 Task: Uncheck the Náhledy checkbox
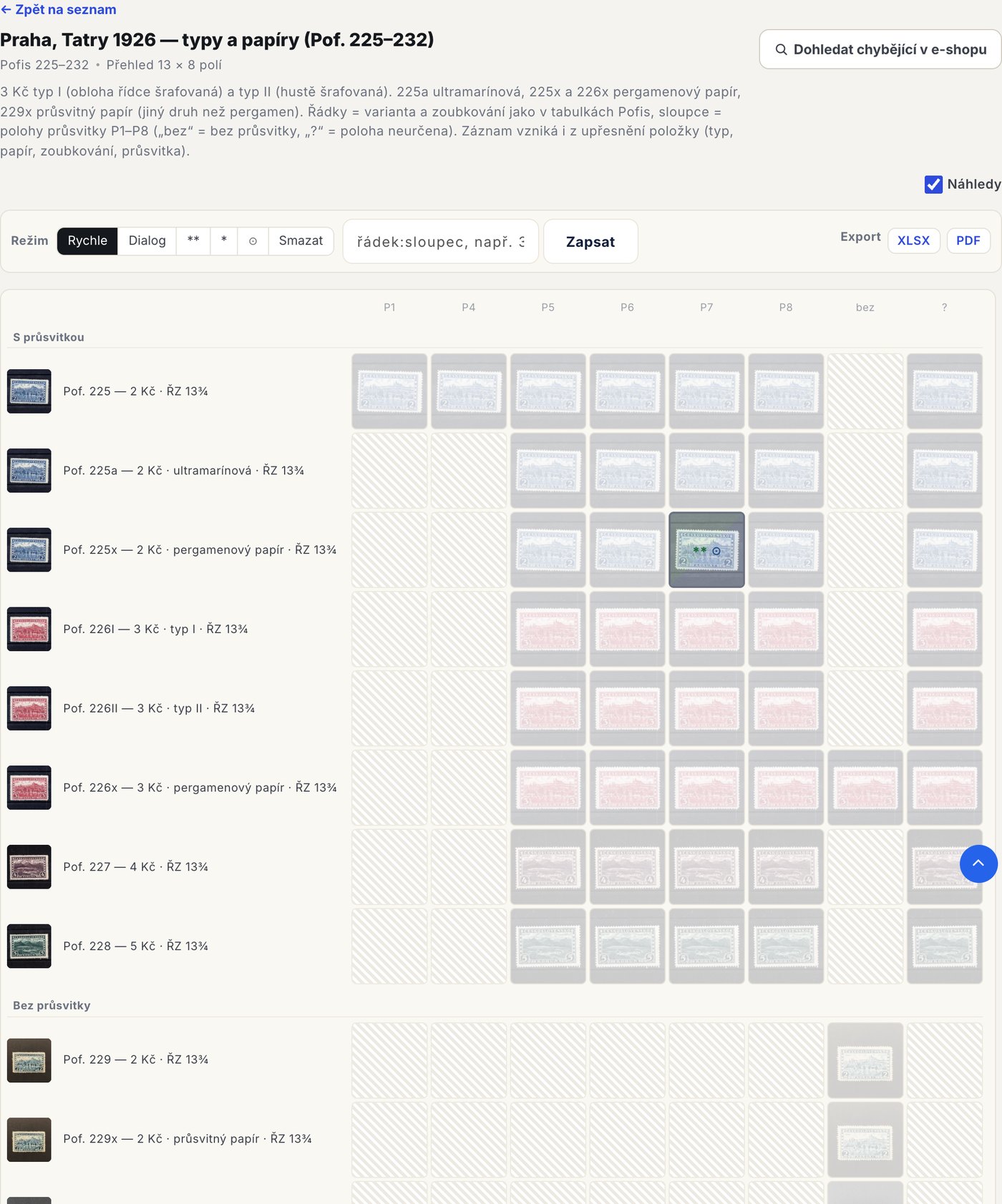(x=933, y=185)
